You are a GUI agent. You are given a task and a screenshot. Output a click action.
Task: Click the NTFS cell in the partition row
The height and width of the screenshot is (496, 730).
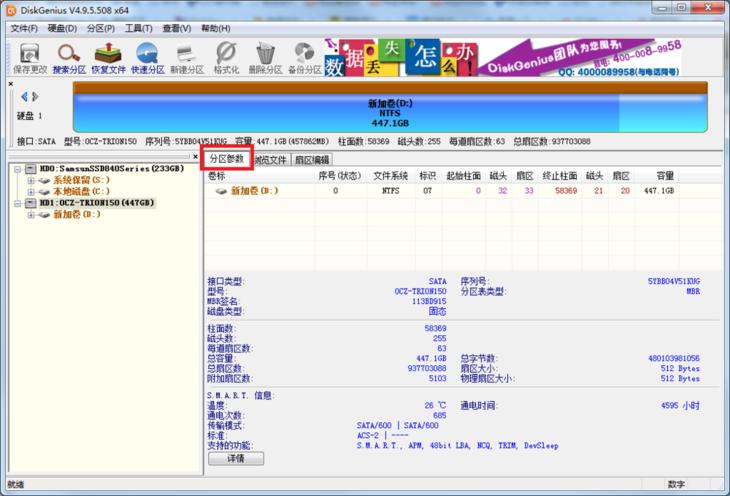pyautogui.click(x=390, y=191)
